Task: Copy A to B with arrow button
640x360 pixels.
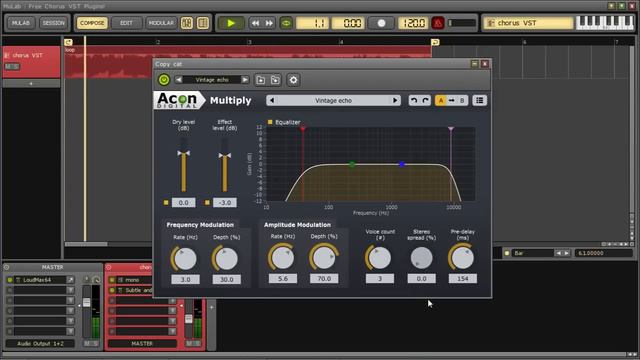Action: 451,100
